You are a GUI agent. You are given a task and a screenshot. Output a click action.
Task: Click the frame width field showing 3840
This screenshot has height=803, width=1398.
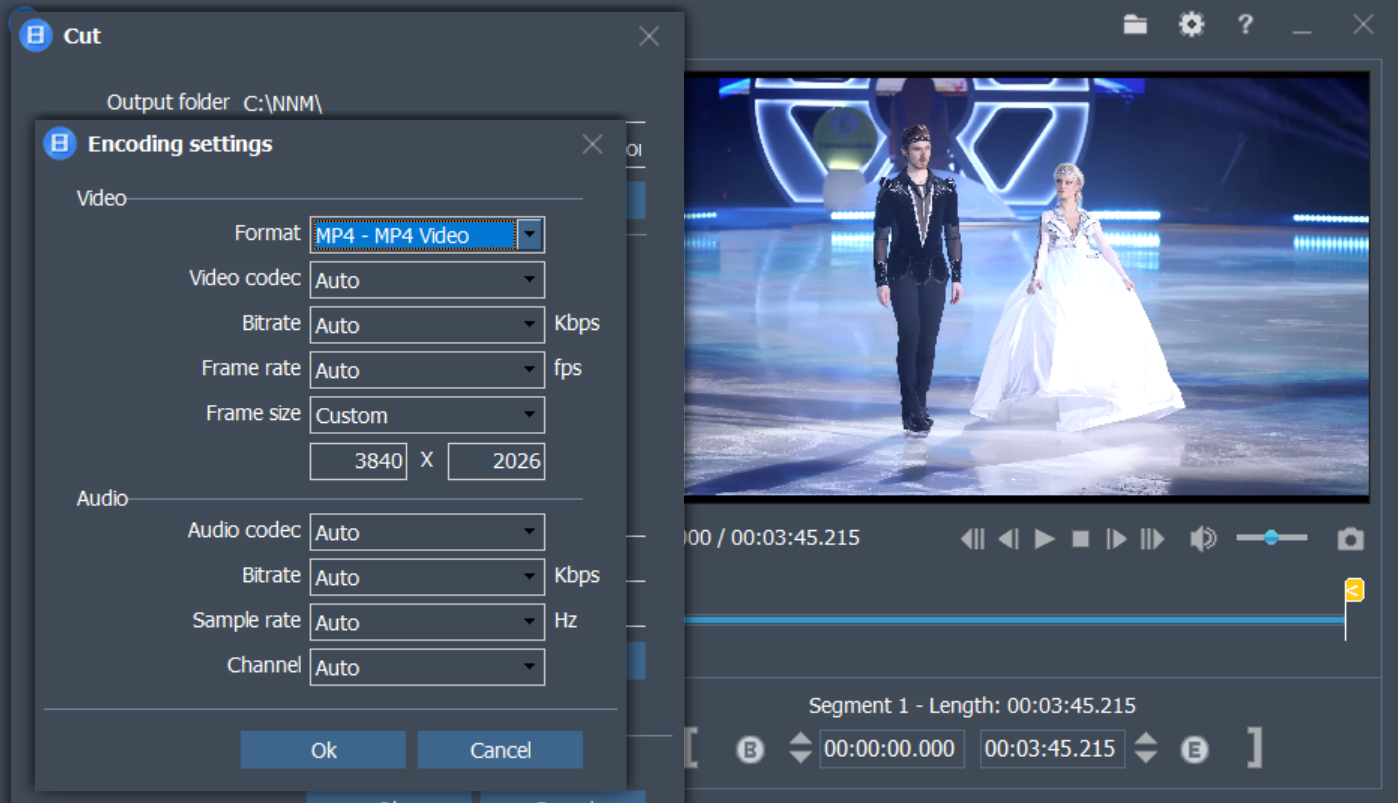pyautogui.click(x=358, y=461)
